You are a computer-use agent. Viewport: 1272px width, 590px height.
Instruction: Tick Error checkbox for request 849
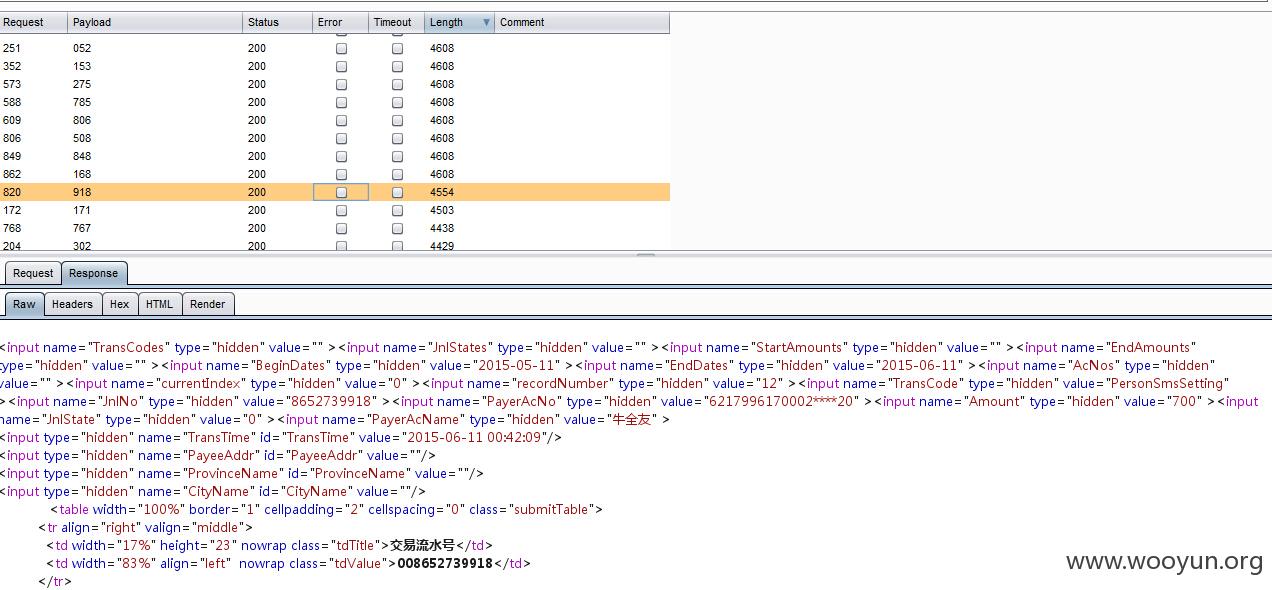click(x=341, y=156)
